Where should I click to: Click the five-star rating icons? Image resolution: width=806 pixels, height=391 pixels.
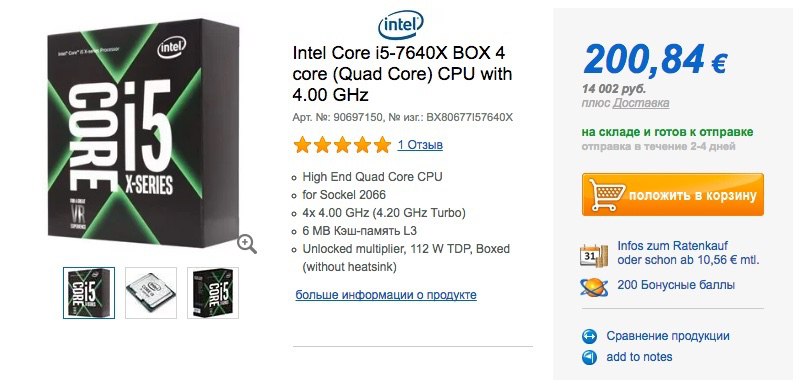[x=342, y=145]
